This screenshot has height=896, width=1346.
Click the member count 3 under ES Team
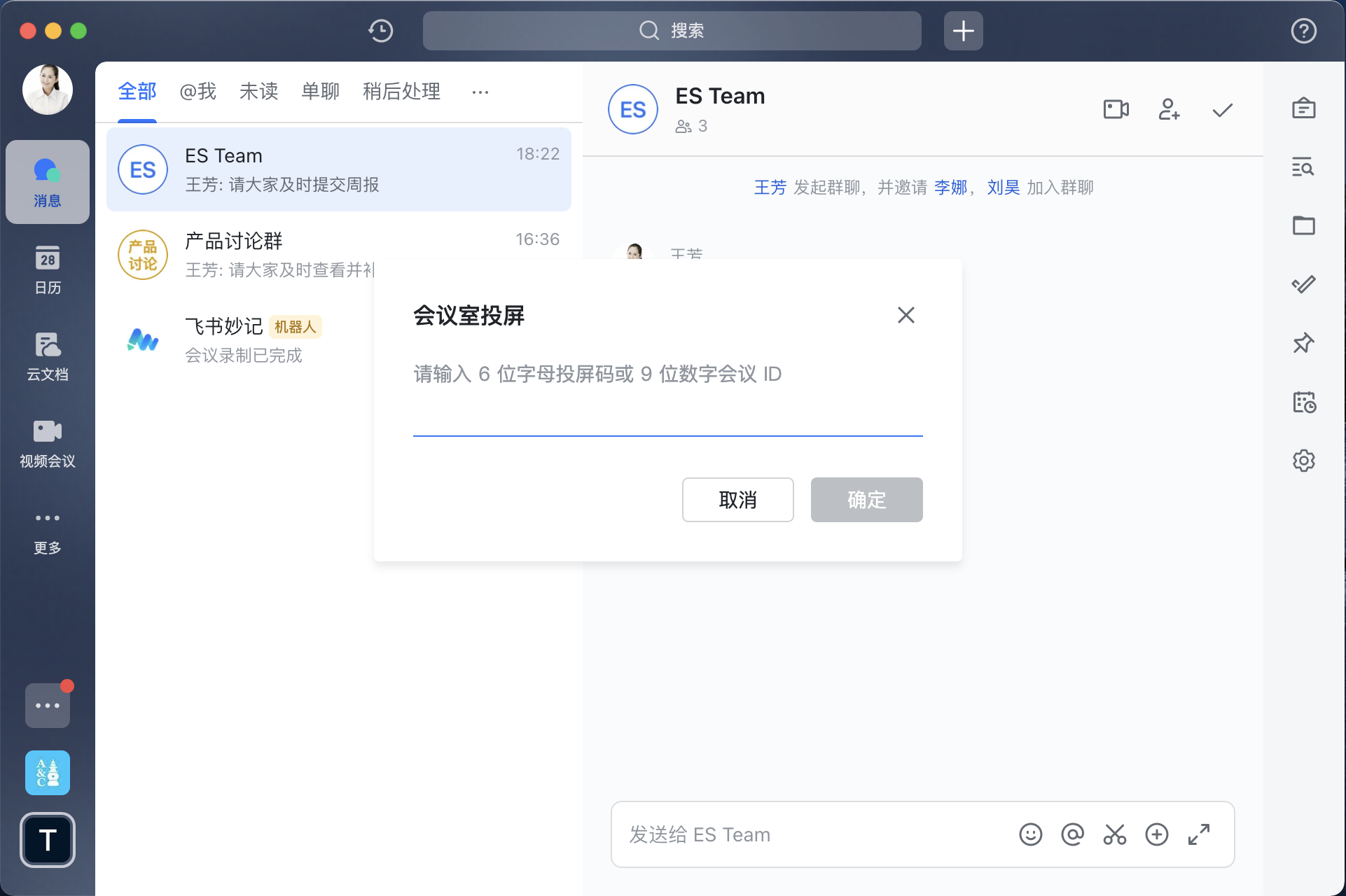(x=691, y=126)
